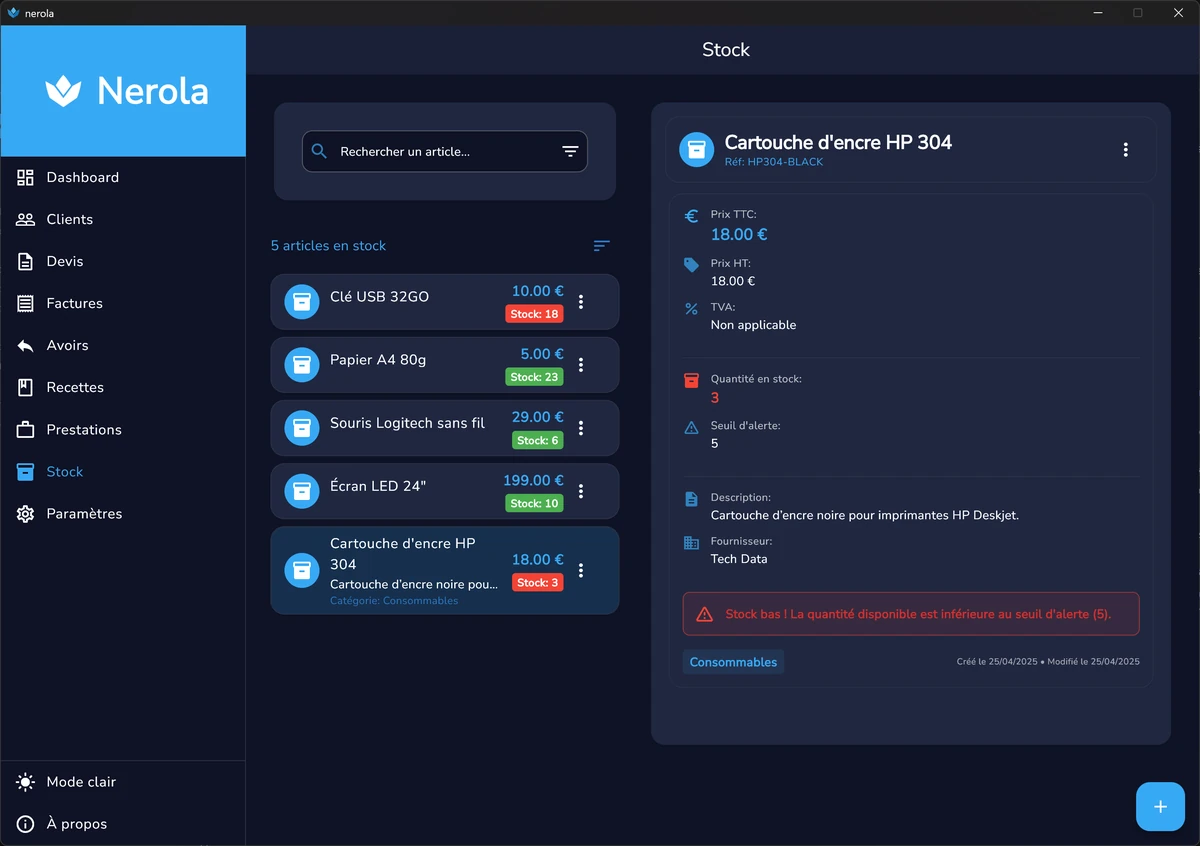
Task: Select the Stock menu entry
Action: 64,471
